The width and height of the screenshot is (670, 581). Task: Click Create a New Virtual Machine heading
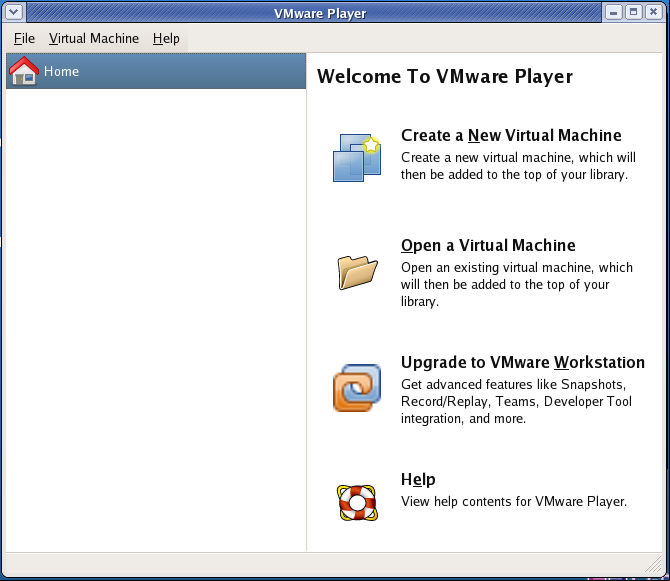511,135
